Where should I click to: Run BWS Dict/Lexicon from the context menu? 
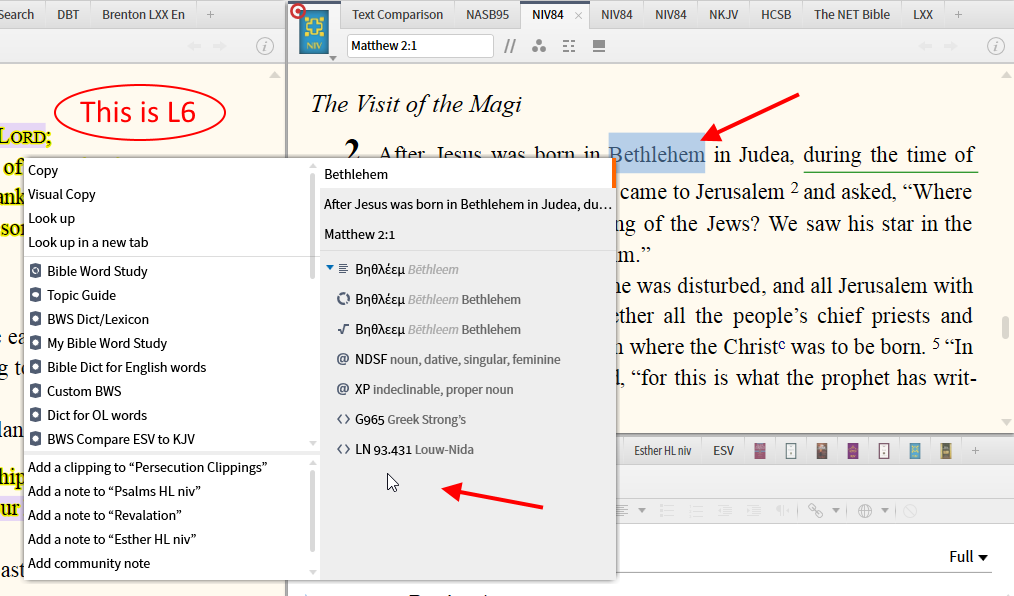pyautogui.click(x=98, y=319)
